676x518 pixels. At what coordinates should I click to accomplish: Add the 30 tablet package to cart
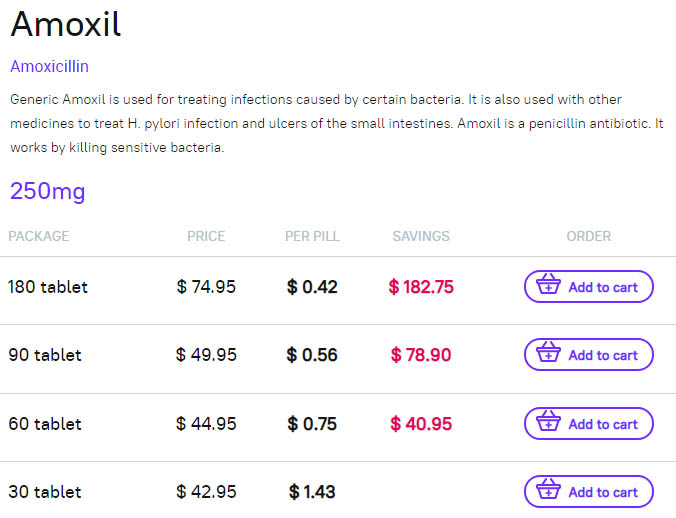coord(588,492)
